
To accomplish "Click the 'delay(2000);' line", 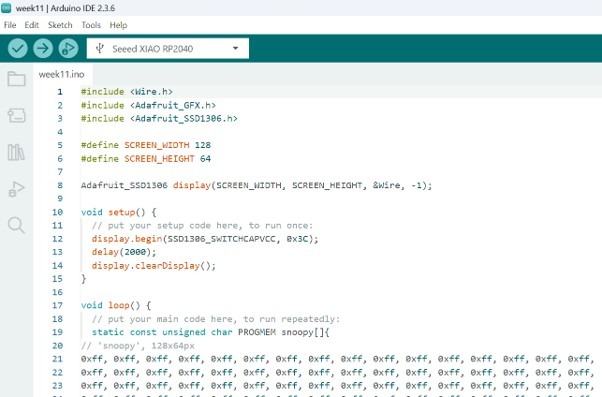I will pos(124,252).
